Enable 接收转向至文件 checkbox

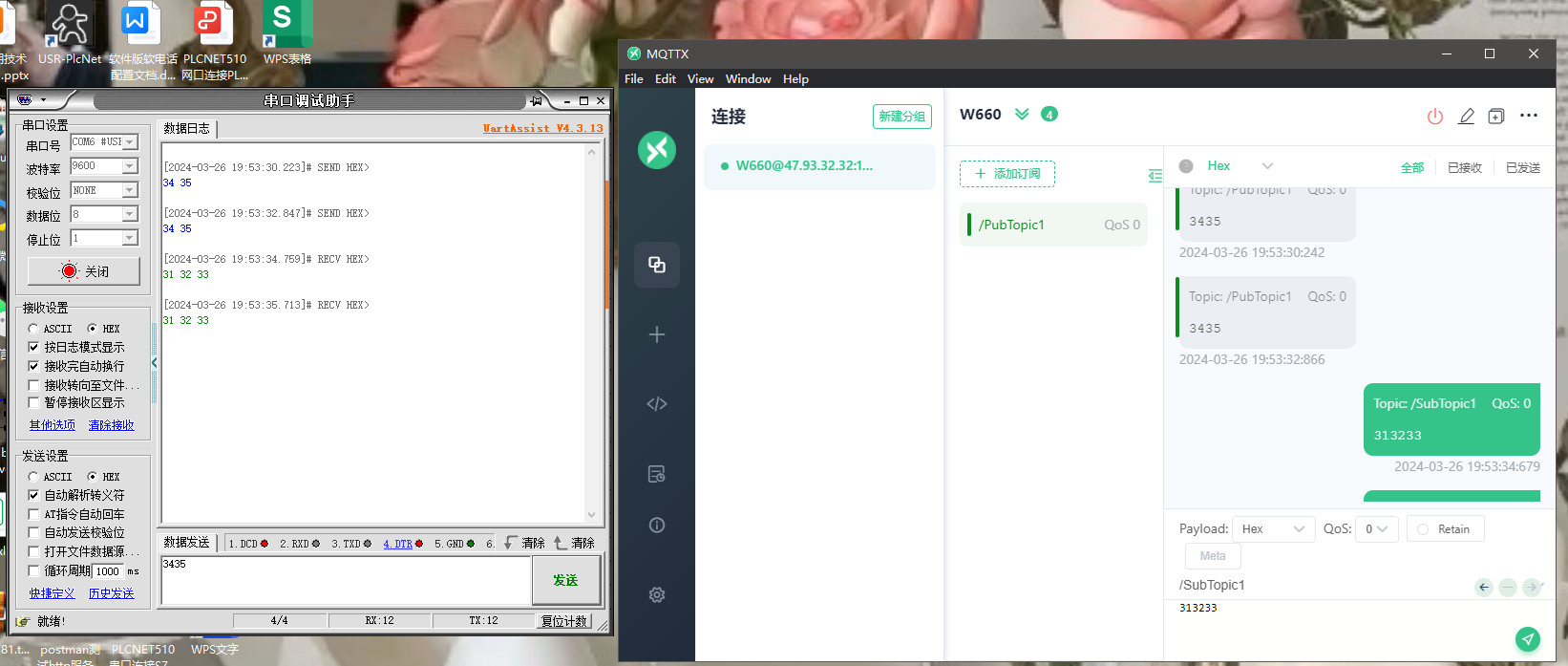click(34, 385)
